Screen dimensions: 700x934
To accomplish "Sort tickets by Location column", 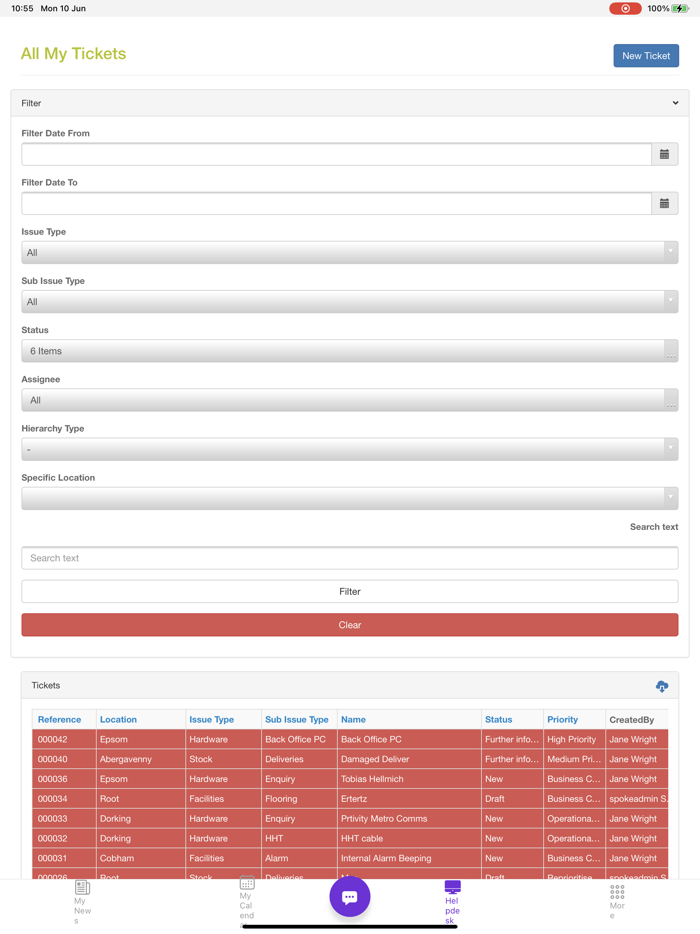I will pyautogui.click(x=118, y=720).
